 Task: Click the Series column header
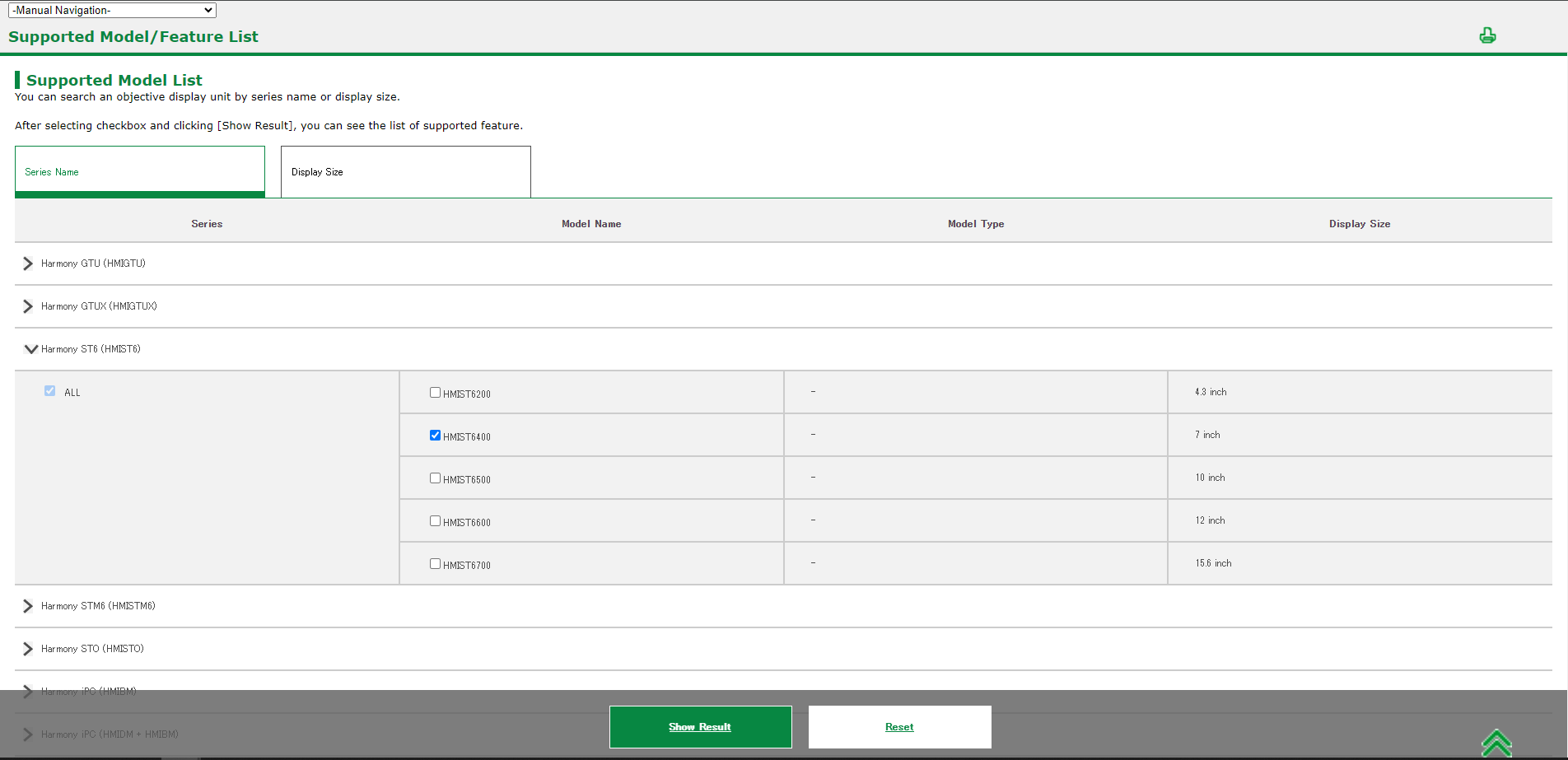tap(207, 224)
